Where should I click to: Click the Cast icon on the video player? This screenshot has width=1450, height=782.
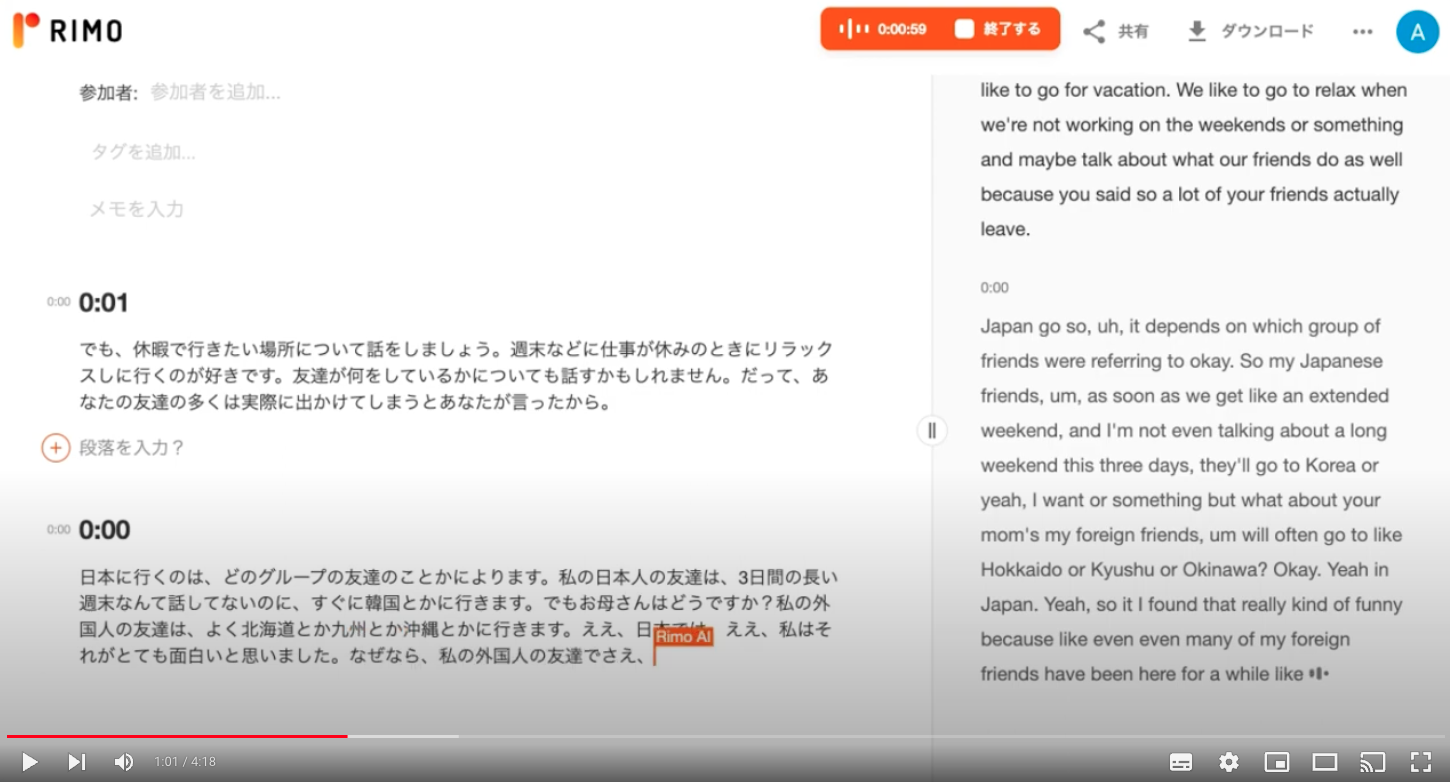[1372, 761]
